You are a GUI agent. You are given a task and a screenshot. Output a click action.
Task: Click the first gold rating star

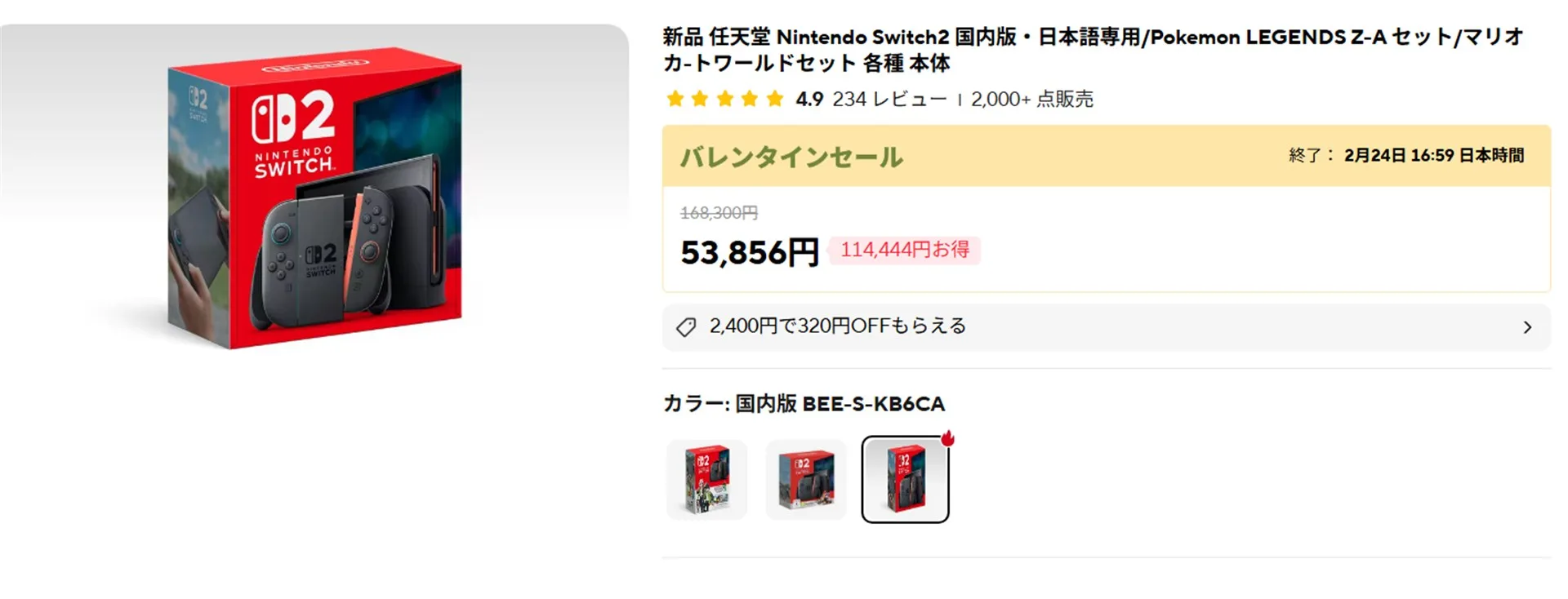675,100
